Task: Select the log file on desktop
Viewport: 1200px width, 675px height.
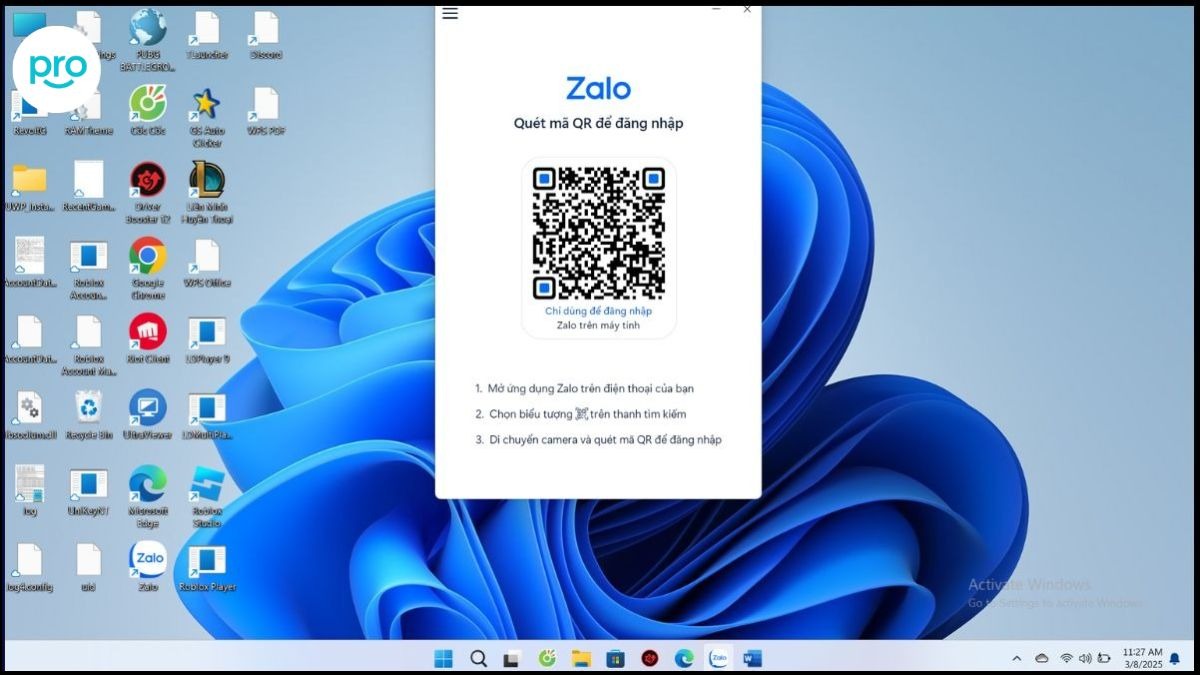Action: (x=30, y=492)
